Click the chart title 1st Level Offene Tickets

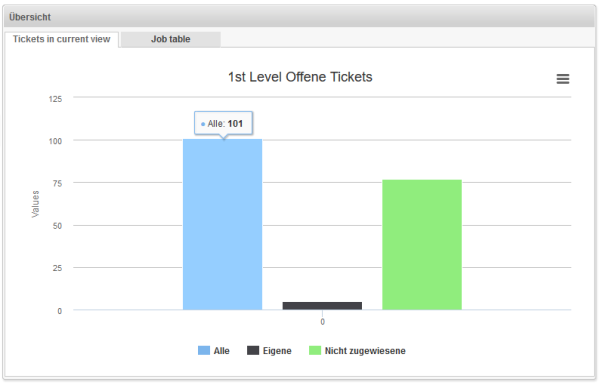(x=300, y=77)
